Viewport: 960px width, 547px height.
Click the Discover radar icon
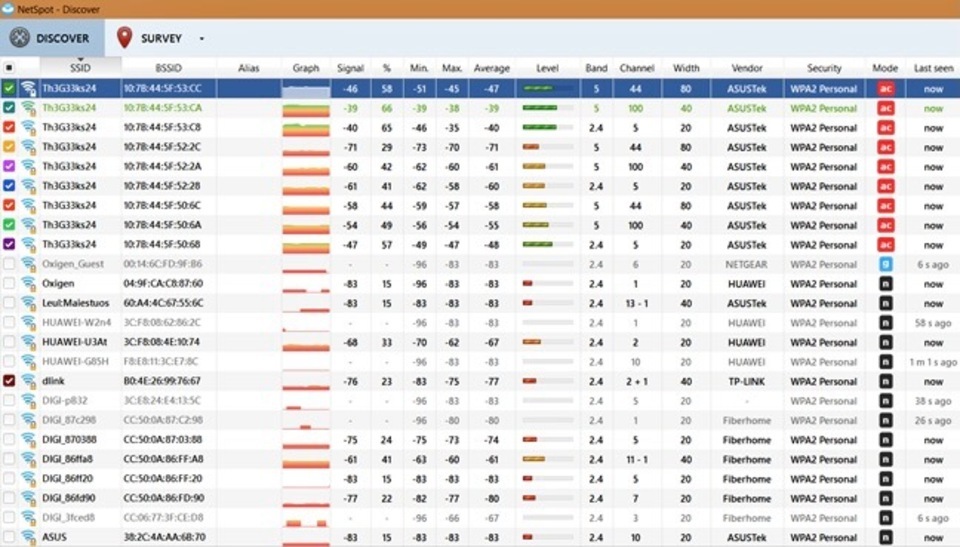click(x=20, y=38)
